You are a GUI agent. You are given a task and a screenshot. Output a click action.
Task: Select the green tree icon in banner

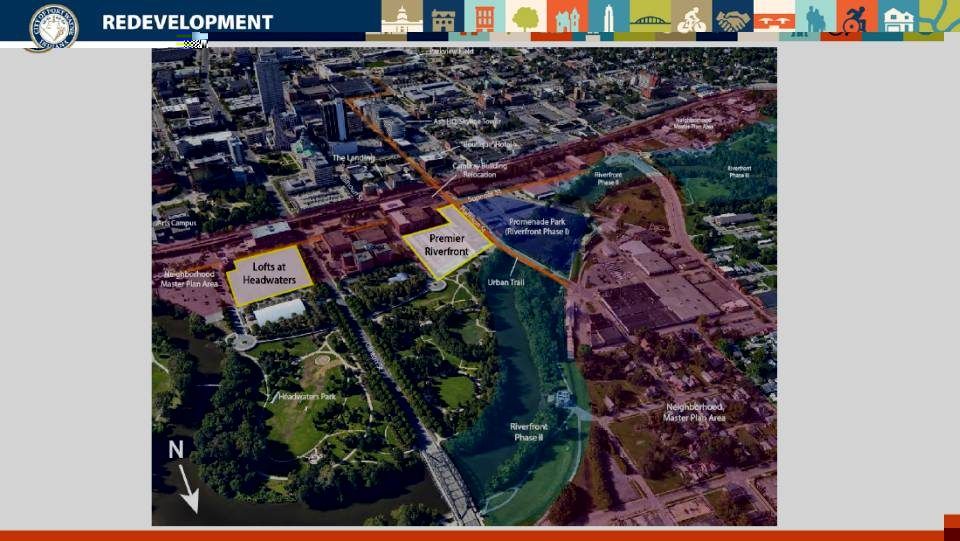click(526, 17)
